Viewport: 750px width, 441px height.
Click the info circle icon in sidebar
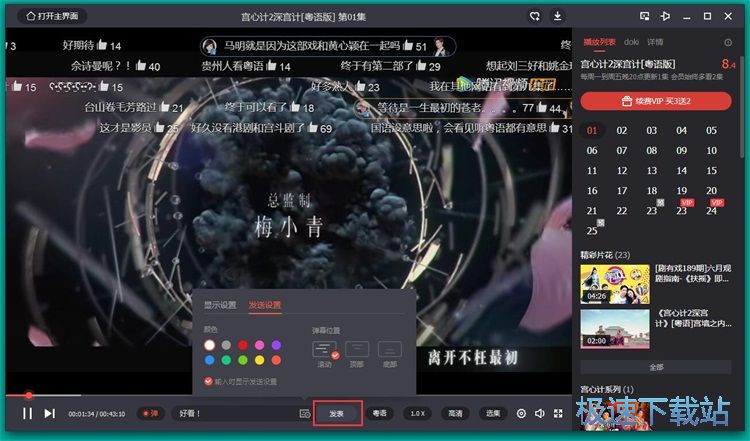(728, 43)
